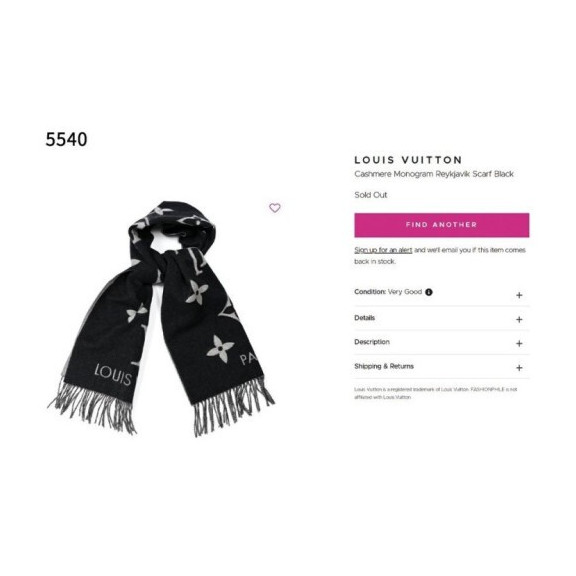Click the Sold Out status text
576x576 pixels.
(371, 195)
